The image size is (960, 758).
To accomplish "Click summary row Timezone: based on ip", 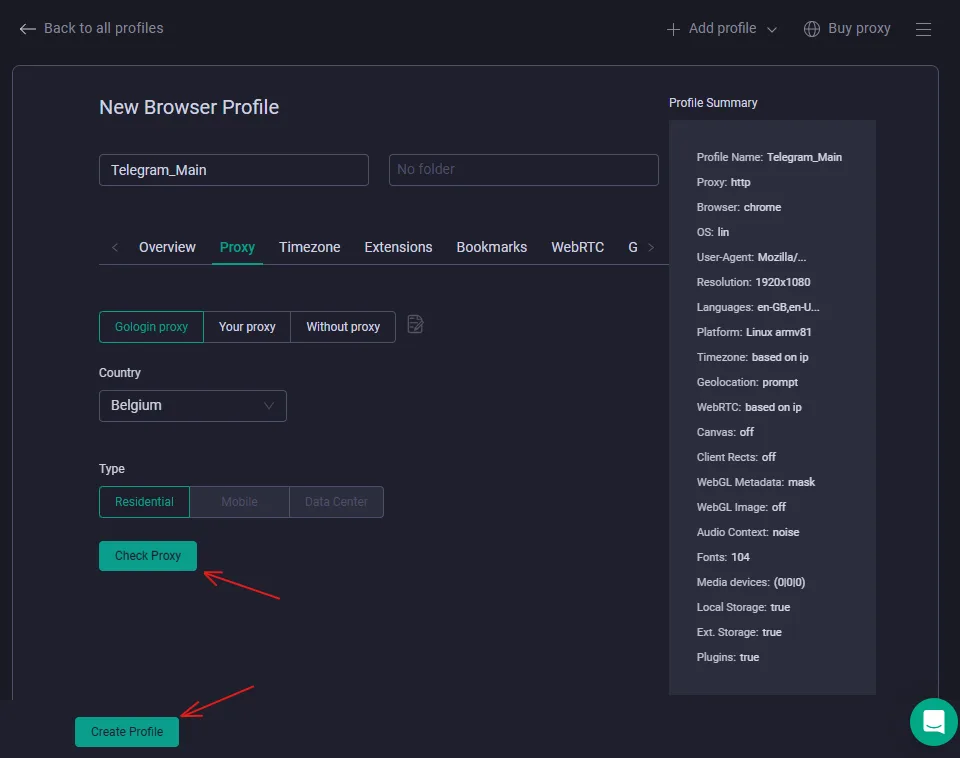I will point(752,358).
